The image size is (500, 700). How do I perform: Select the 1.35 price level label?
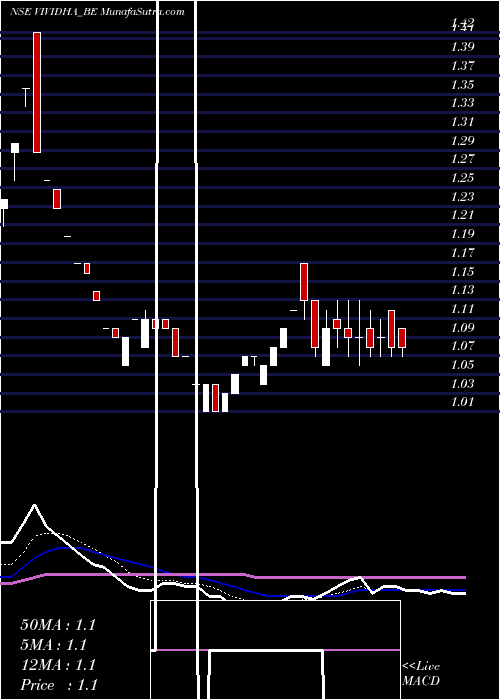tap(462, 84)
